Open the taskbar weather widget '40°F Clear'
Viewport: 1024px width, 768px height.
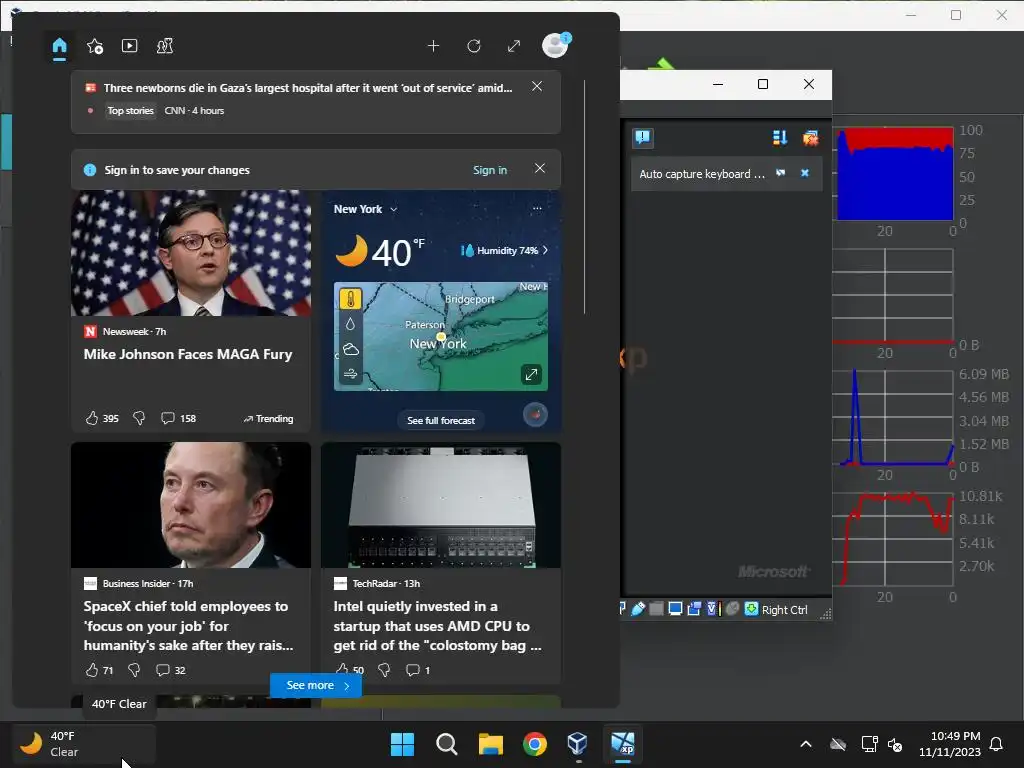(x=84, y=744)
